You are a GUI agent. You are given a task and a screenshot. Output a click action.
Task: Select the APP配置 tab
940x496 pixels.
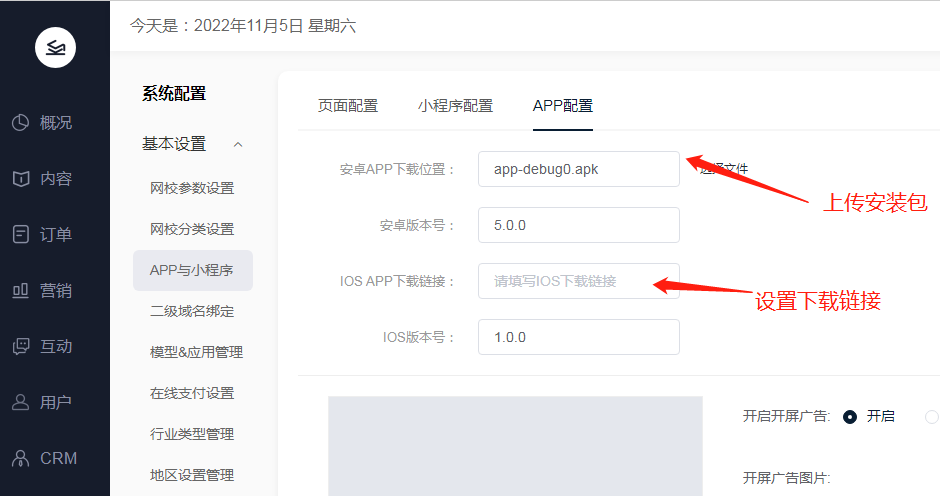(x=562, y=106)
